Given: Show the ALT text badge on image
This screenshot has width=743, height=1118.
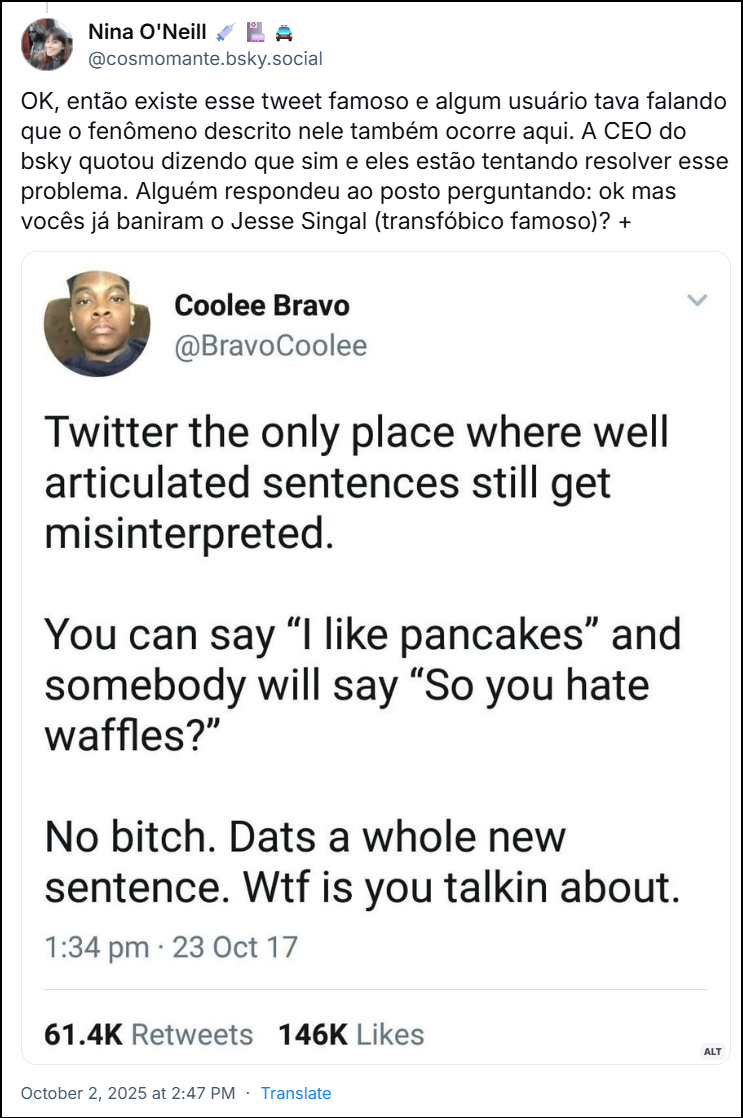Looking at the screenshot, I should tap(712, 1051).
